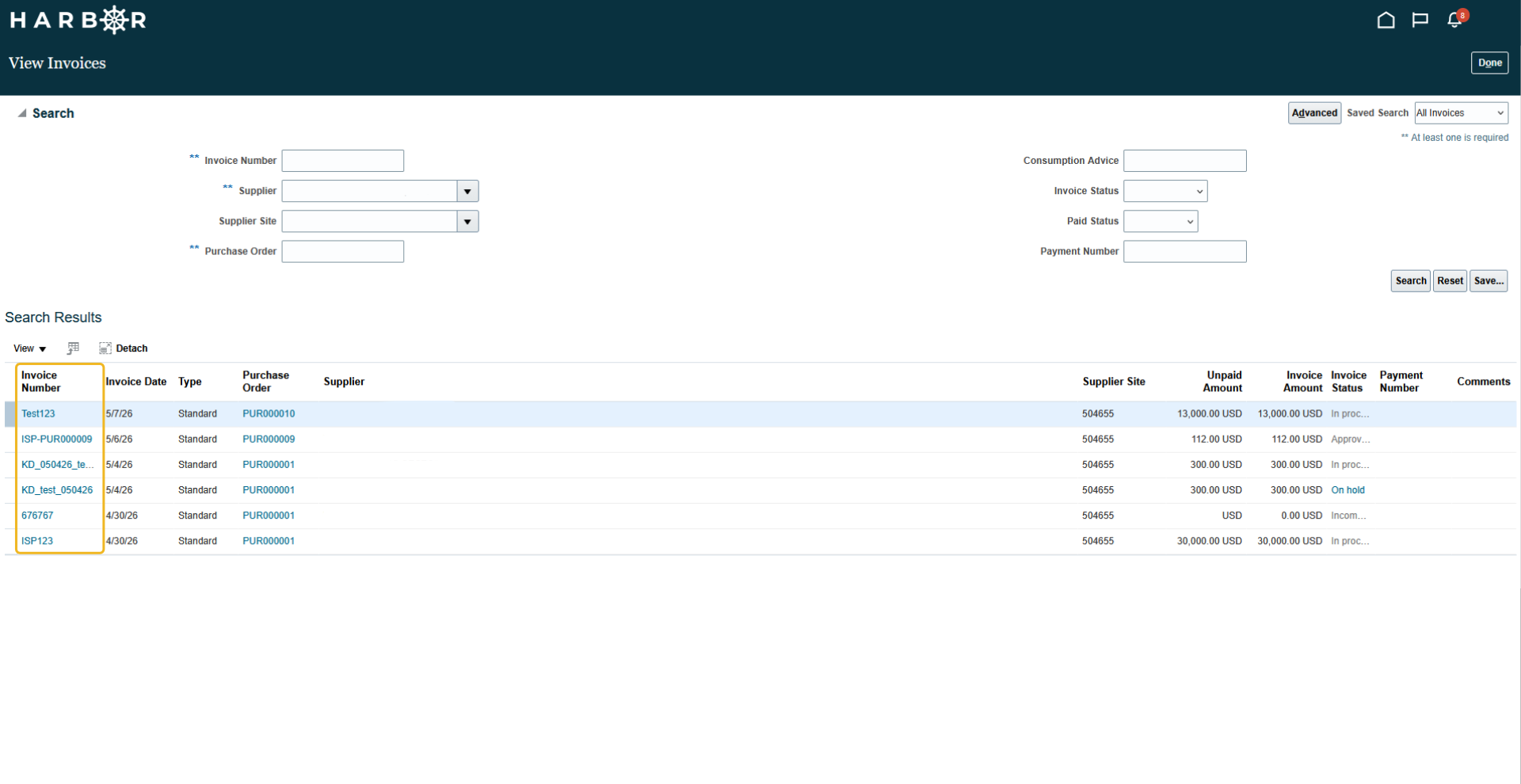
Task: Click the Payment Number column header
Action: (1401, 382)
